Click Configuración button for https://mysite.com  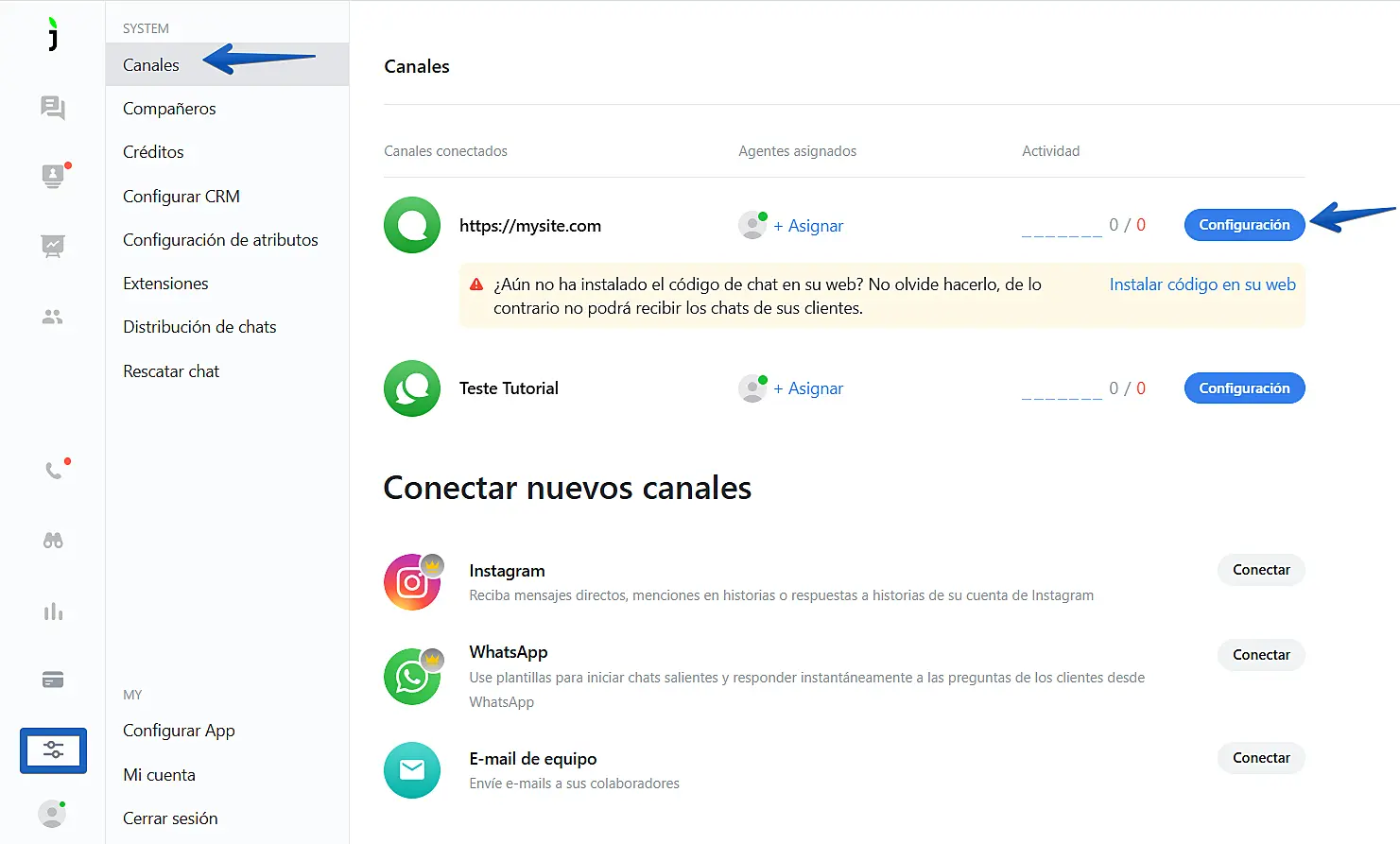[x=1244, y=225]
